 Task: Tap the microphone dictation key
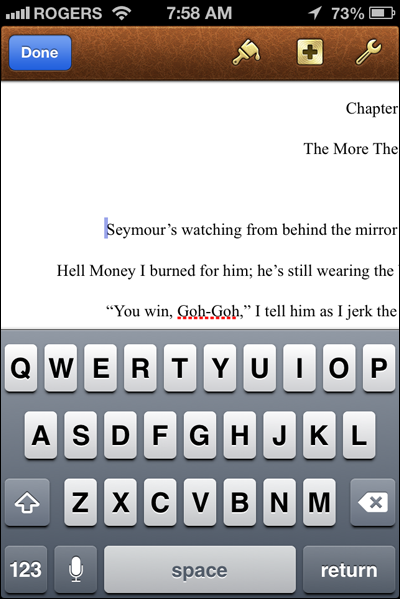click(76, 569)
